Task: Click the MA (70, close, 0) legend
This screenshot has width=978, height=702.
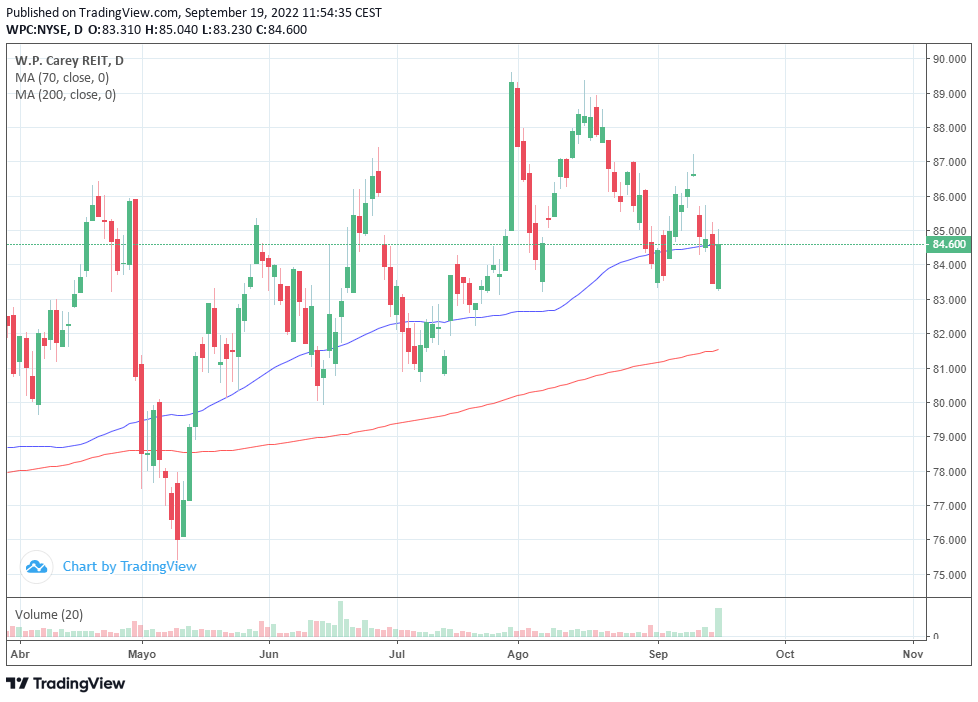Action: click(62, 78)
